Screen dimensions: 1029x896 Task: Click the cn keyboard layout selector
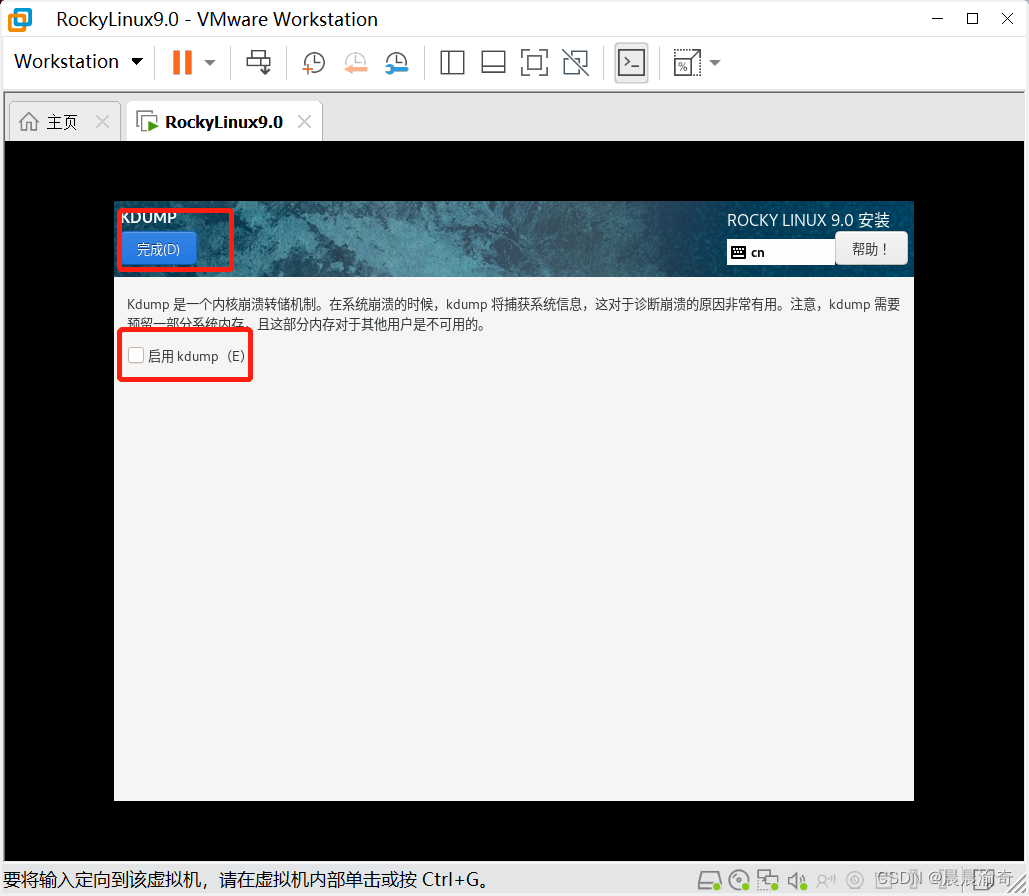pyautogui.click(x=781, y=252)
